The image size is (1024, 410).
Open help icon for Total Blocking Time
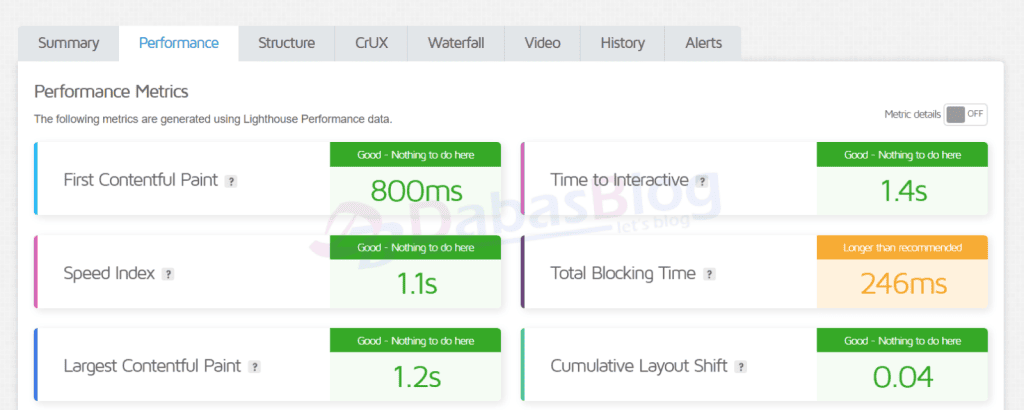pyautogui.click(x=709, y=274)
